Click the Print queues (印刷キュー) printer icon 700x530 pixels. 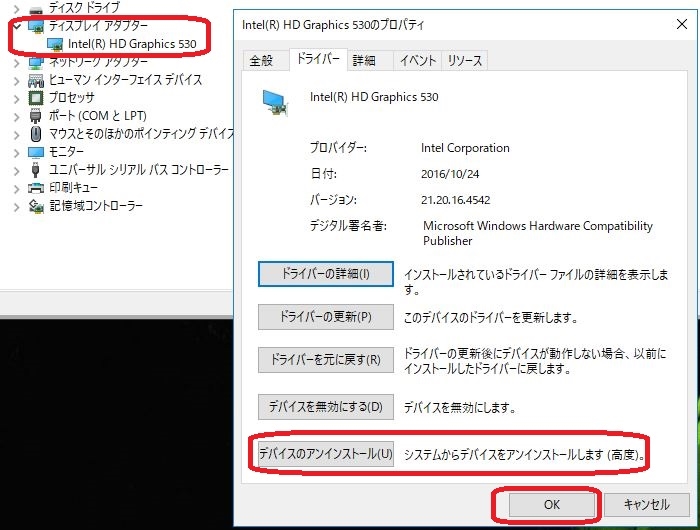coord(36,188)
